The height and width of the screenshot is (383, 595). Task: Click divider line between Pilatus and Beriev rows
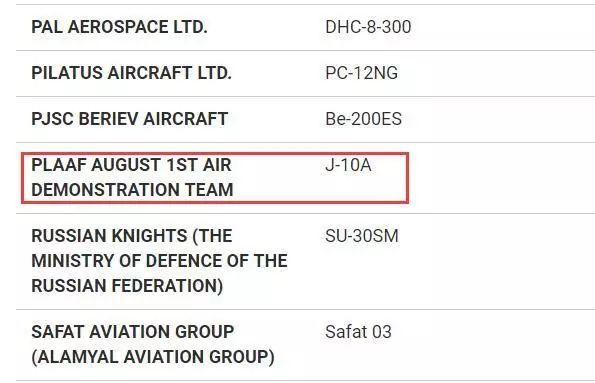point(305,96)
